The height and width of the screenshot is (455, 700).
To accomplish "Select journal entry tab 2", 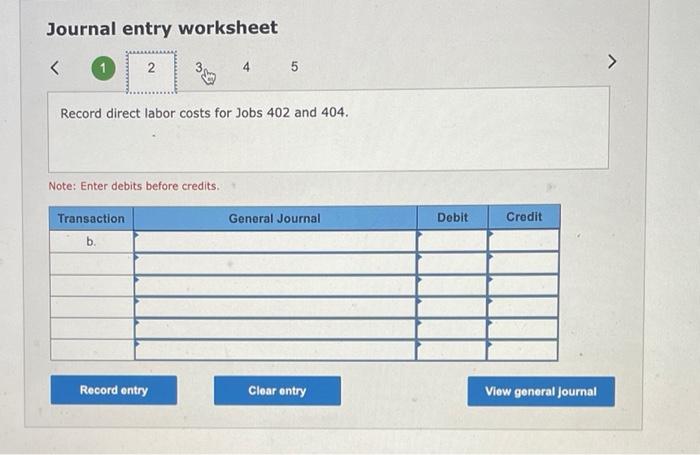I will (x=151, y=72).
